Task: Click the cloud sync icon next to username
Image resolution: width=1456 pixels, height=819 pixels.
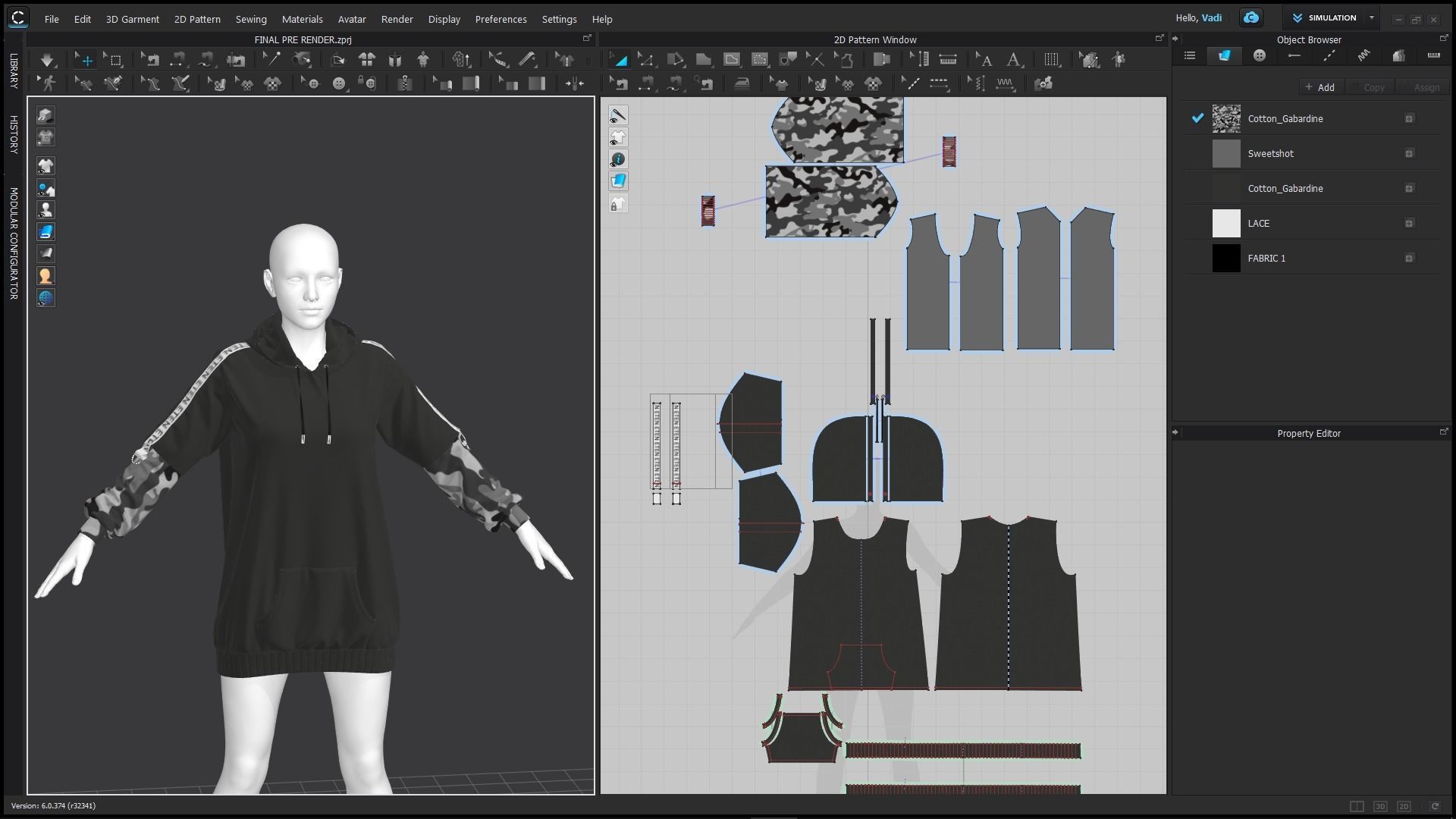Action: coord(1251,17)
